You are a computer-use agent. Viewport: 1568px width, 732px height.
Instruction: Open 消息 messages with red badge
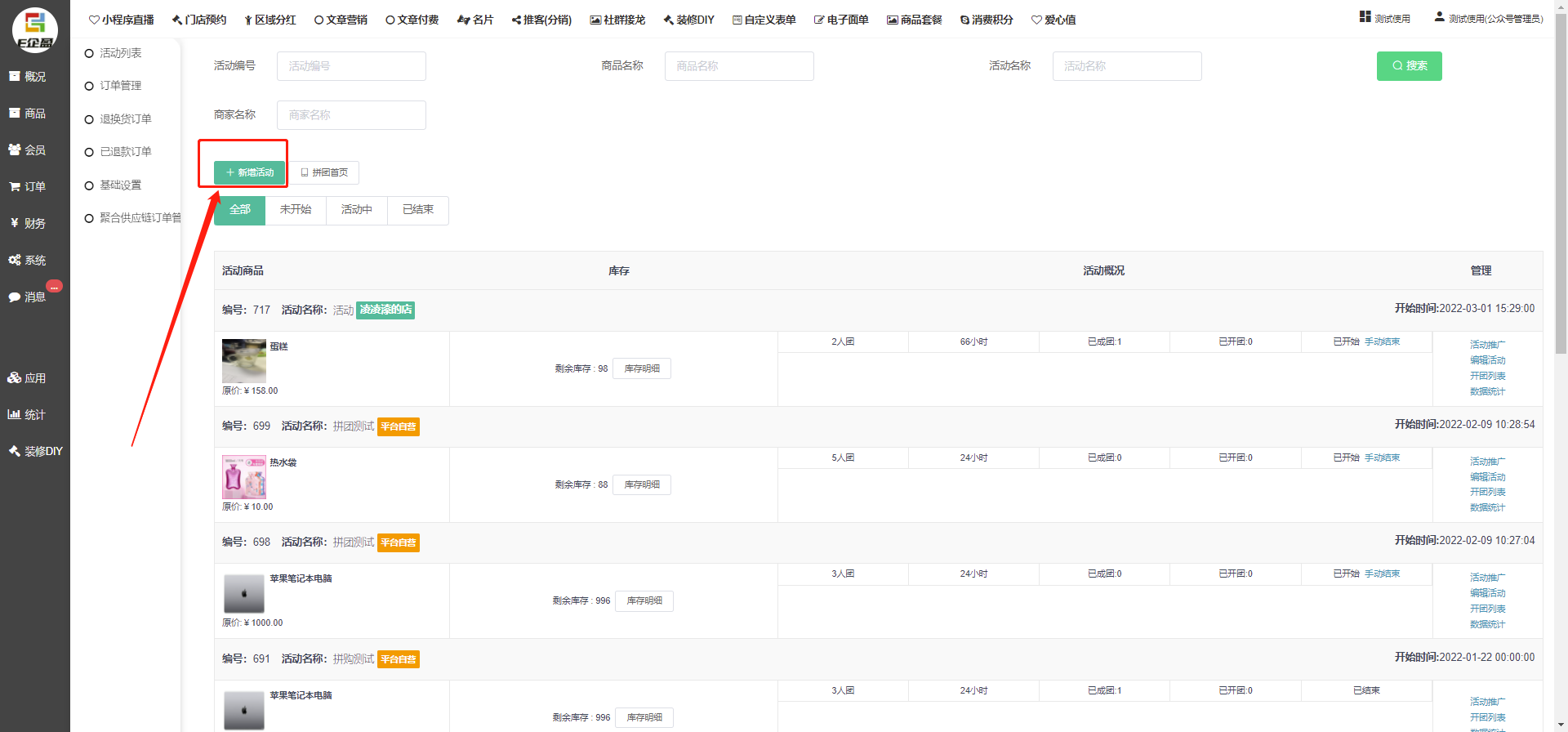coord(28,297)
